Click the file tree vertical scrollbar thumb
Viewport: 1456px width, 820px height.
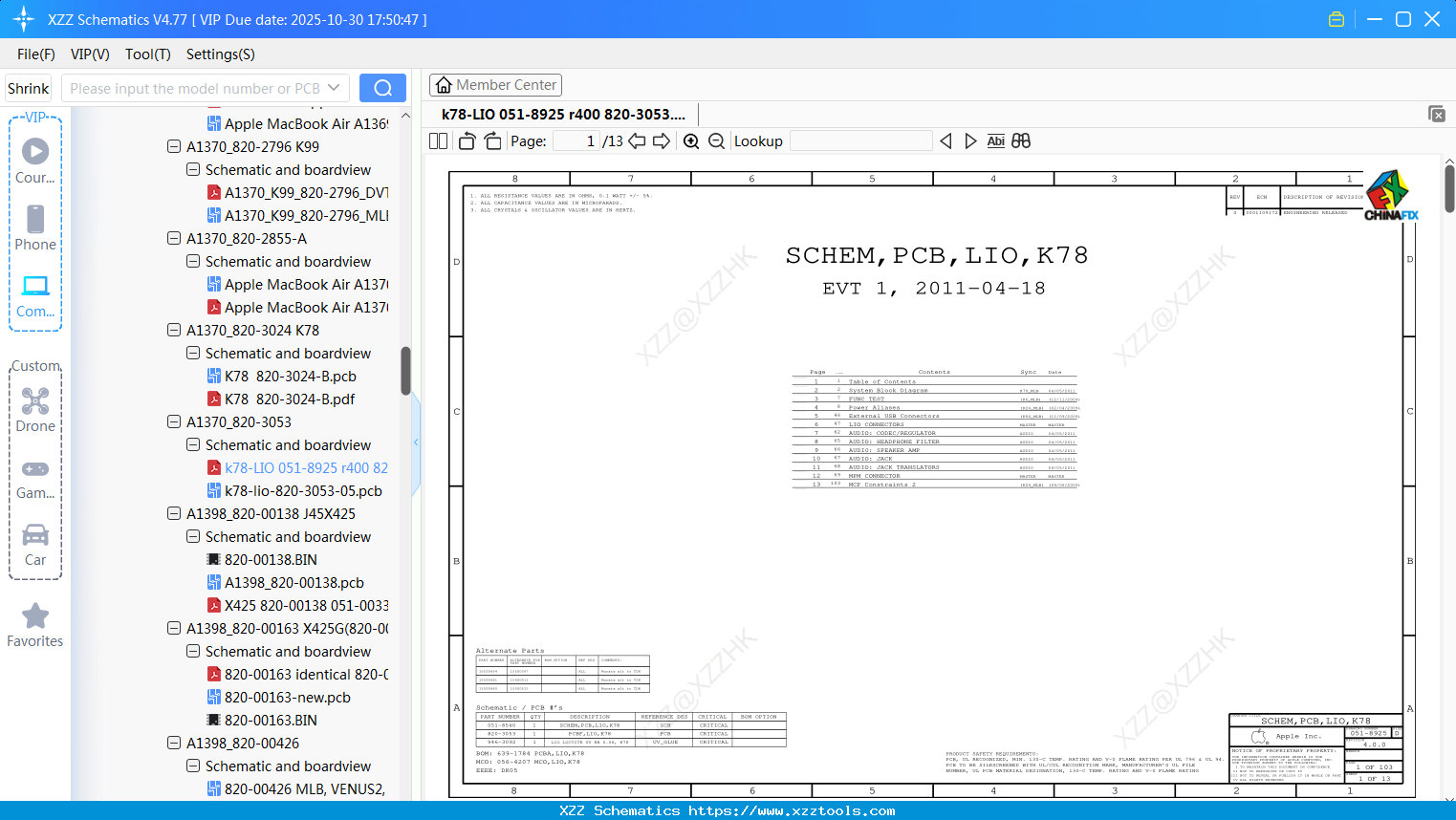pyautogui.click(x=405, y=371)
